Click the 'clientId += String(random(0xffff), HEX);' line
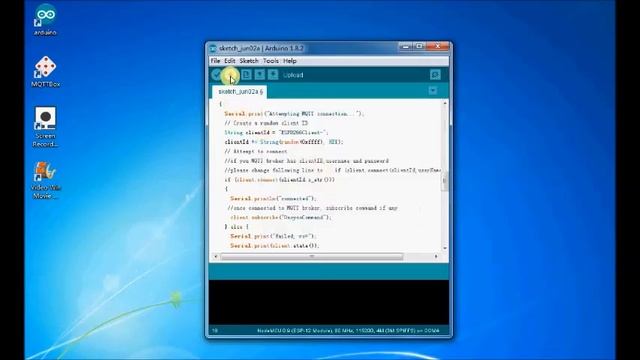Viewport: 640px width, 360px height. point(284,142)
